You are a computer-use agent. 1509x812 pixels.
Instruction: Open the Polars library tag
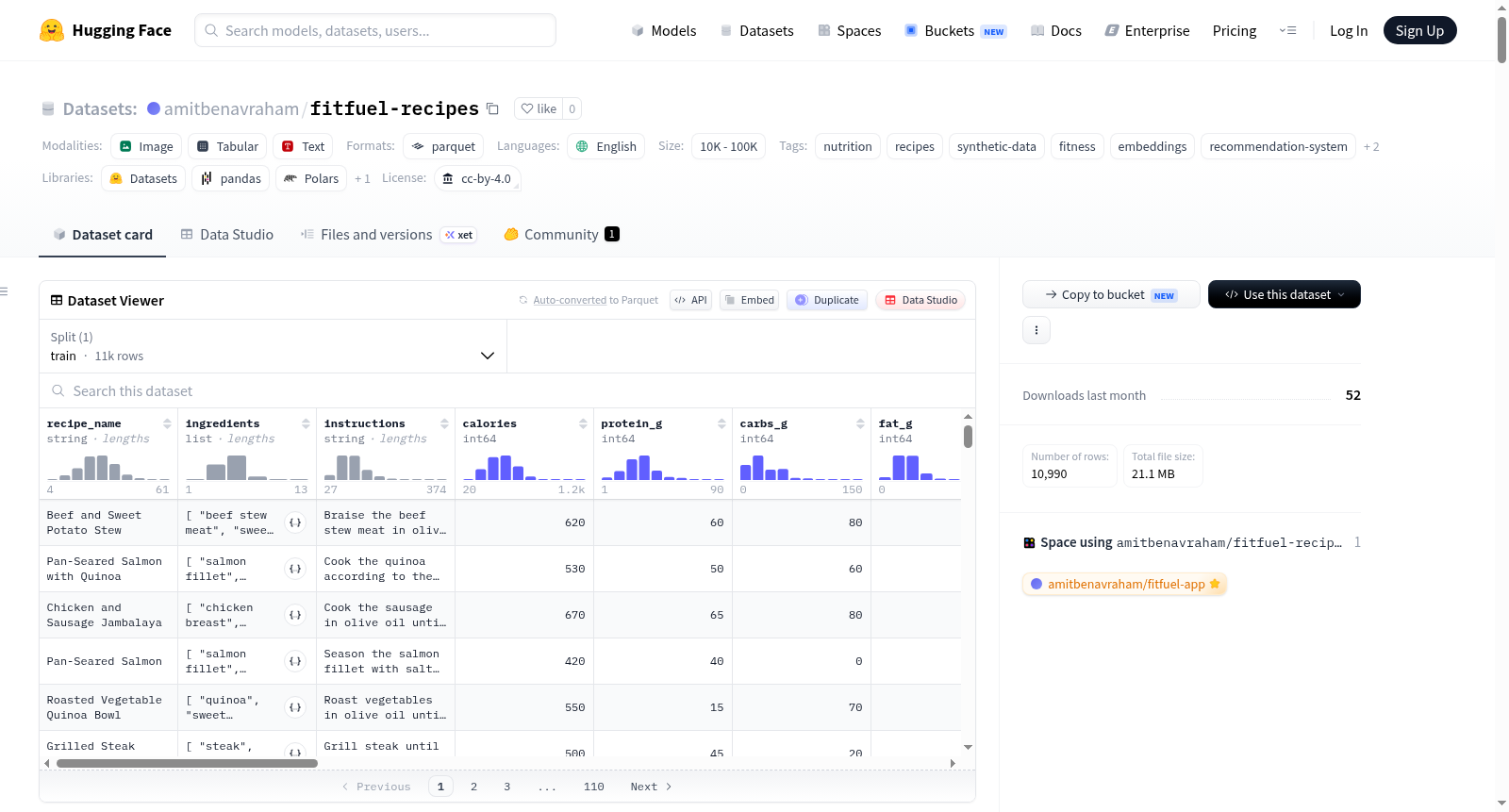311,178
